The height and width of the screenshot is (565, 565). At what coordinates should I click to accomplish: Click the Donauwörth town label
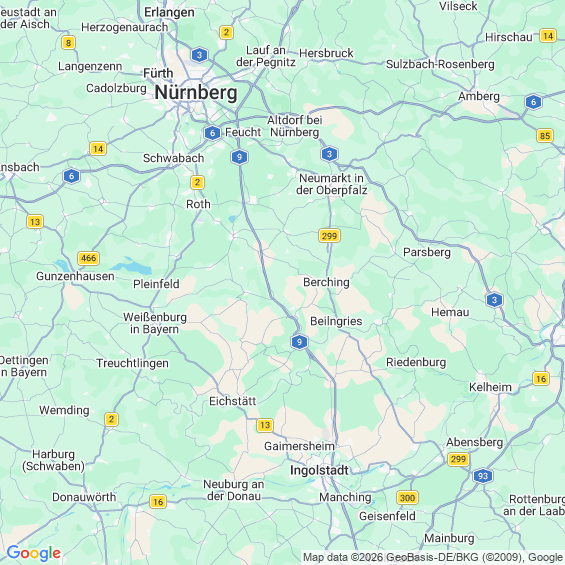pyautogui.click(x=84, y=497)
